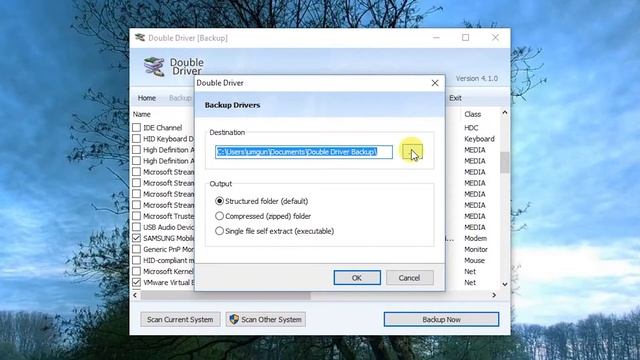Check the IDE Channel driver checkbox

click(x=136, y=128)
